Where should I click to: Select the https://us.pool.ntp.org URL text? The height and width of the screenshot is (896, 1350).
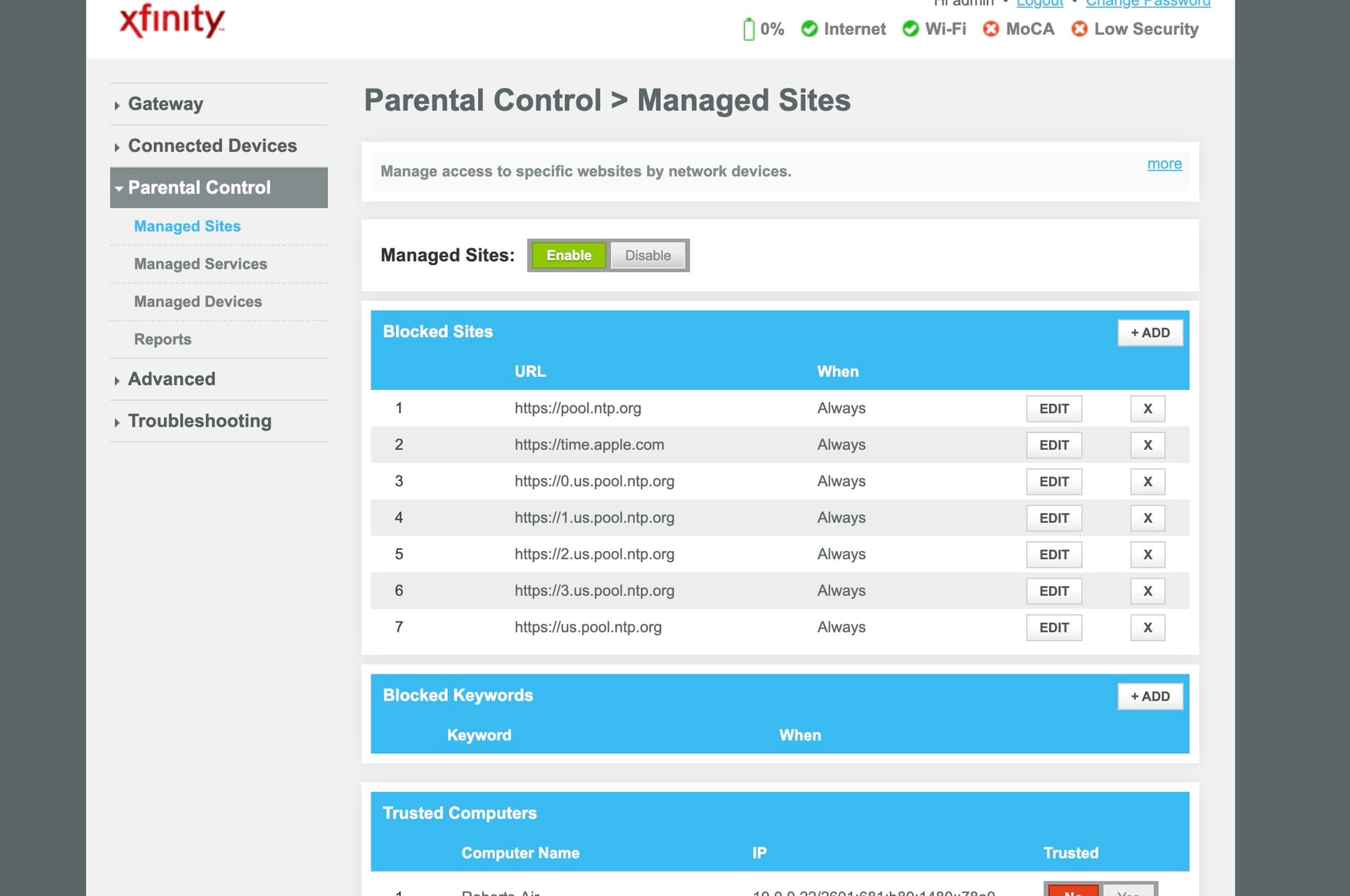(588, 628)
